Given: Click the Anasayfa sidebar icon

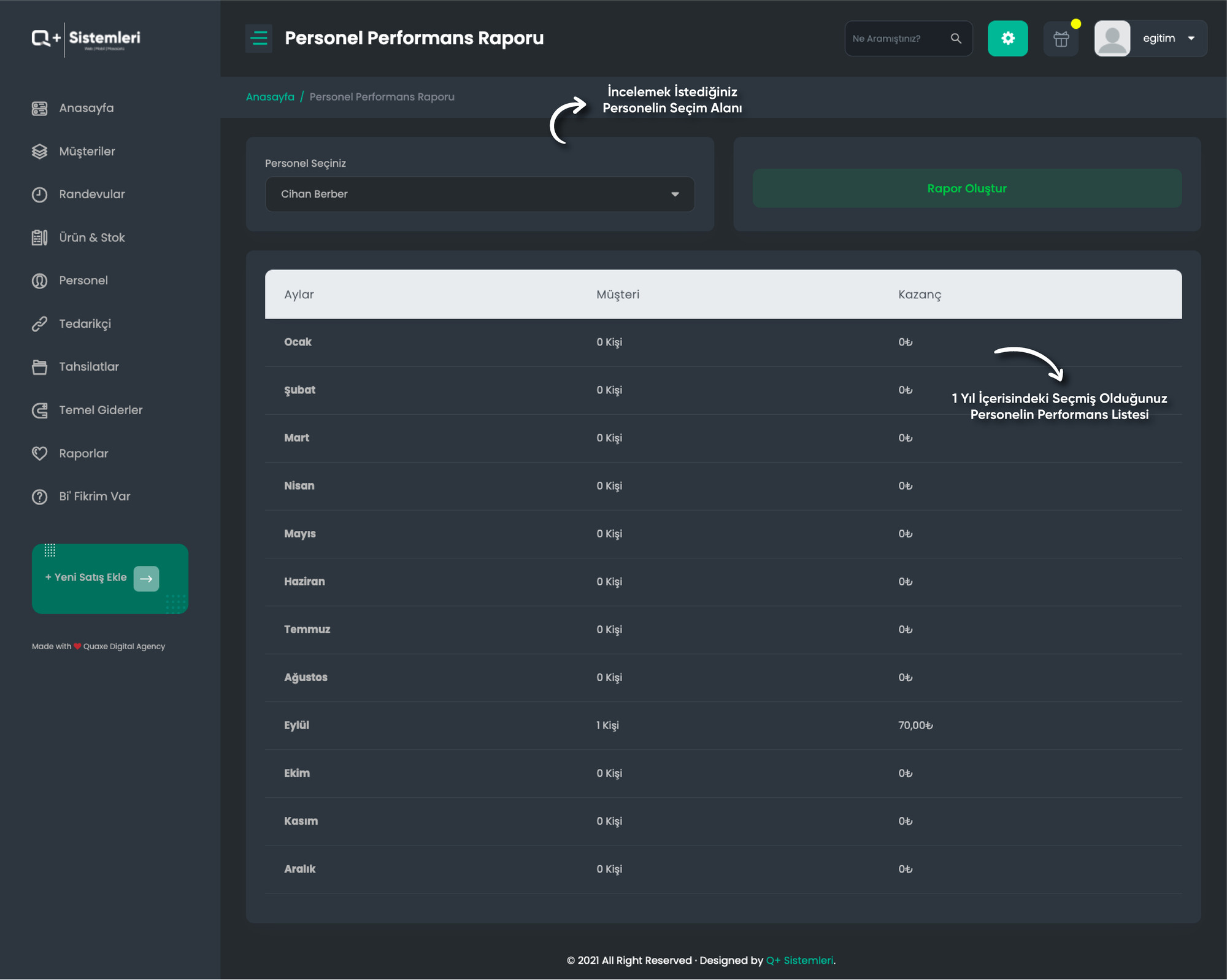Looking at the screenshot, I should (39, 109).
